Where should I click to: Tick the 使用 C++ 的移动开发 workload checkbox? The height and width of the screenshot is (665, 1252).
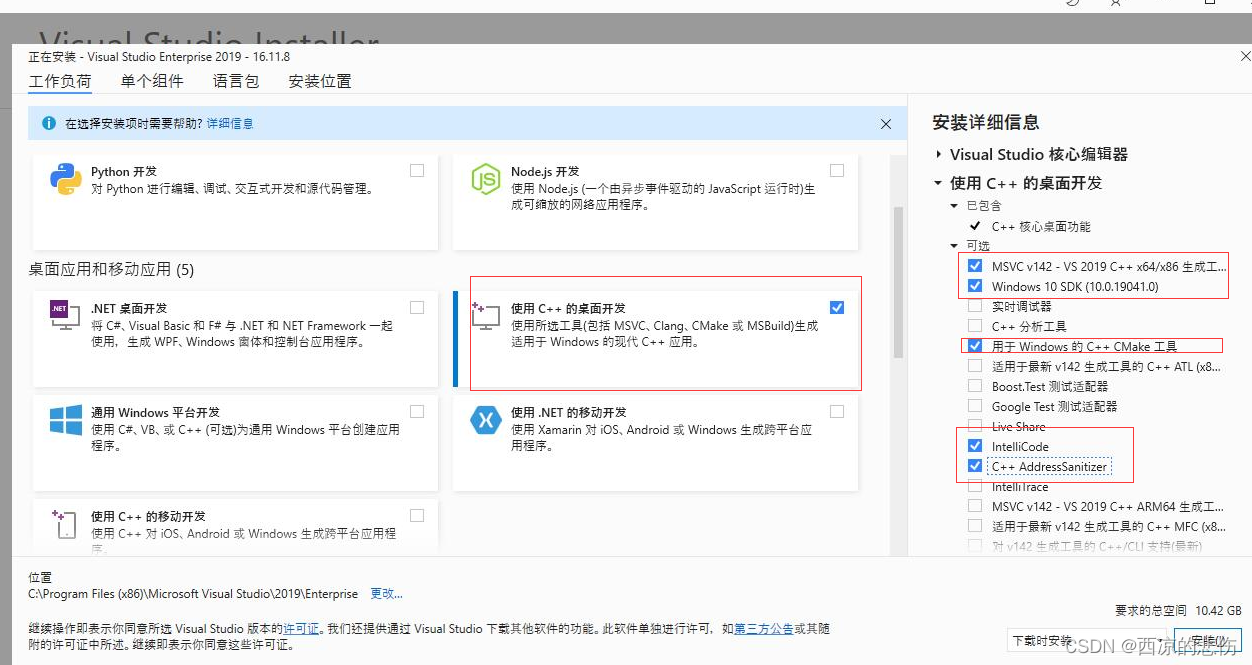pos(417,515)
